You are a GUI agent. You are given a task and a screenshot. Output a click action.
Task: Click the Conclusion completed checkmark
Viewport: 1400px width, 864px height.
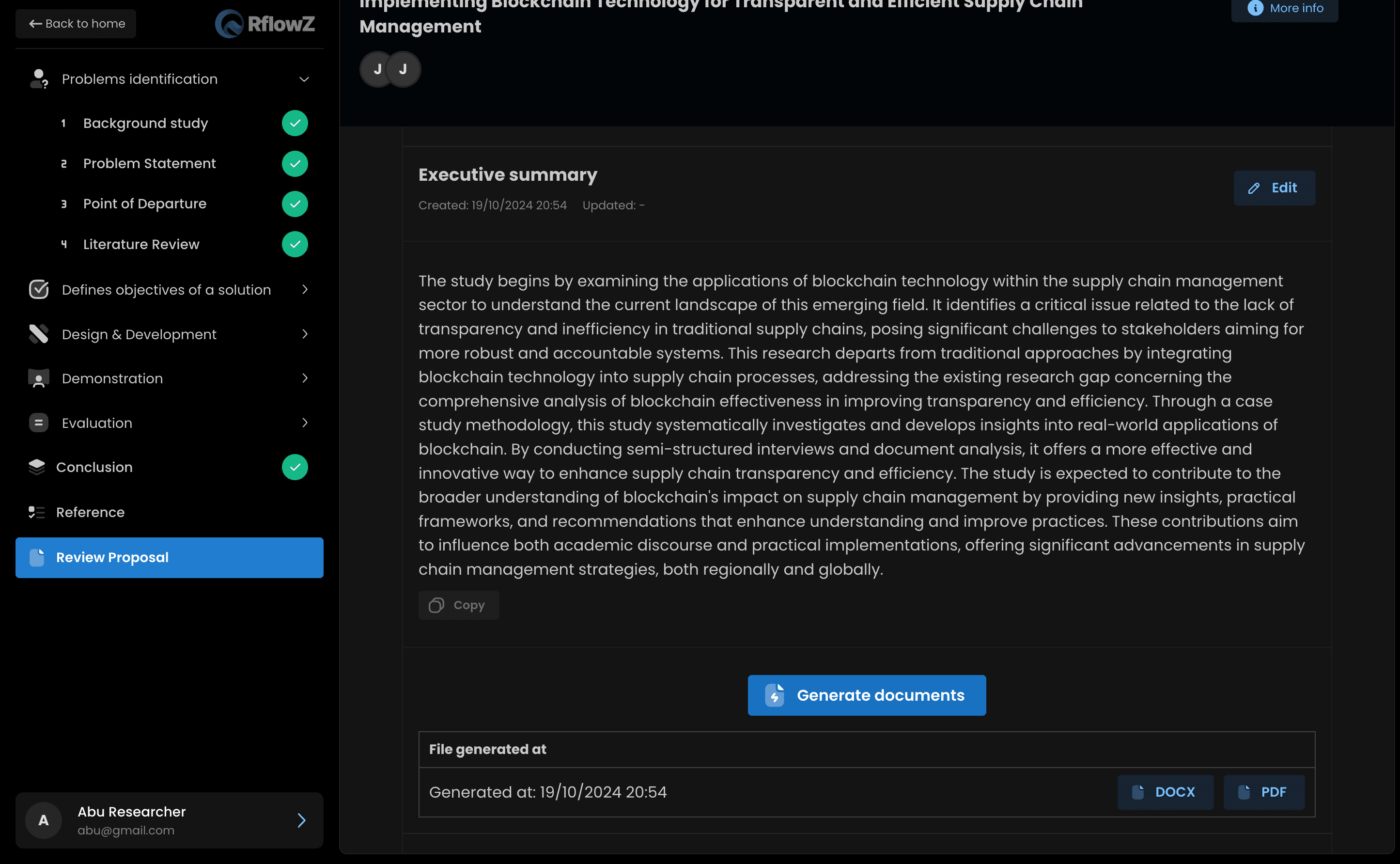tap(295, 468)
